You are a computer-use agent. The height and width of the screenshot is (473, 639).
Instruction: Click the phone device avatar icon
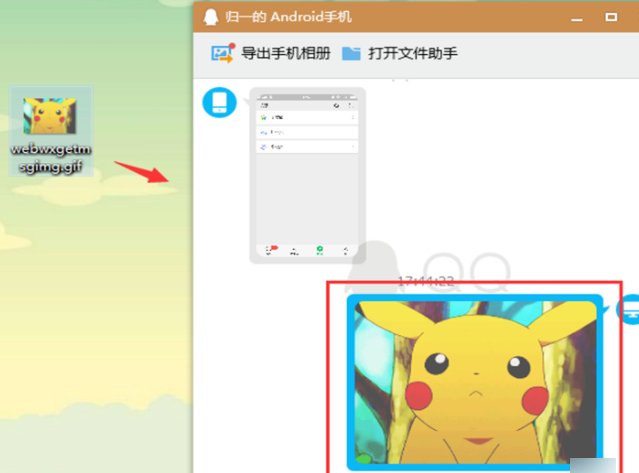[220, 102]
